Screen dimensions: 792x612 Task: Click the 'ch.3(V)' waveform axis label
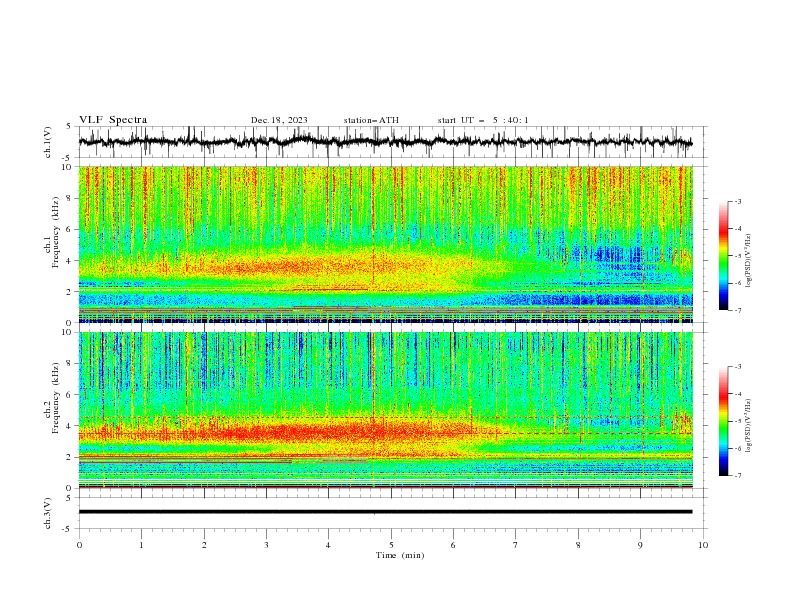[x=48, y=513]
